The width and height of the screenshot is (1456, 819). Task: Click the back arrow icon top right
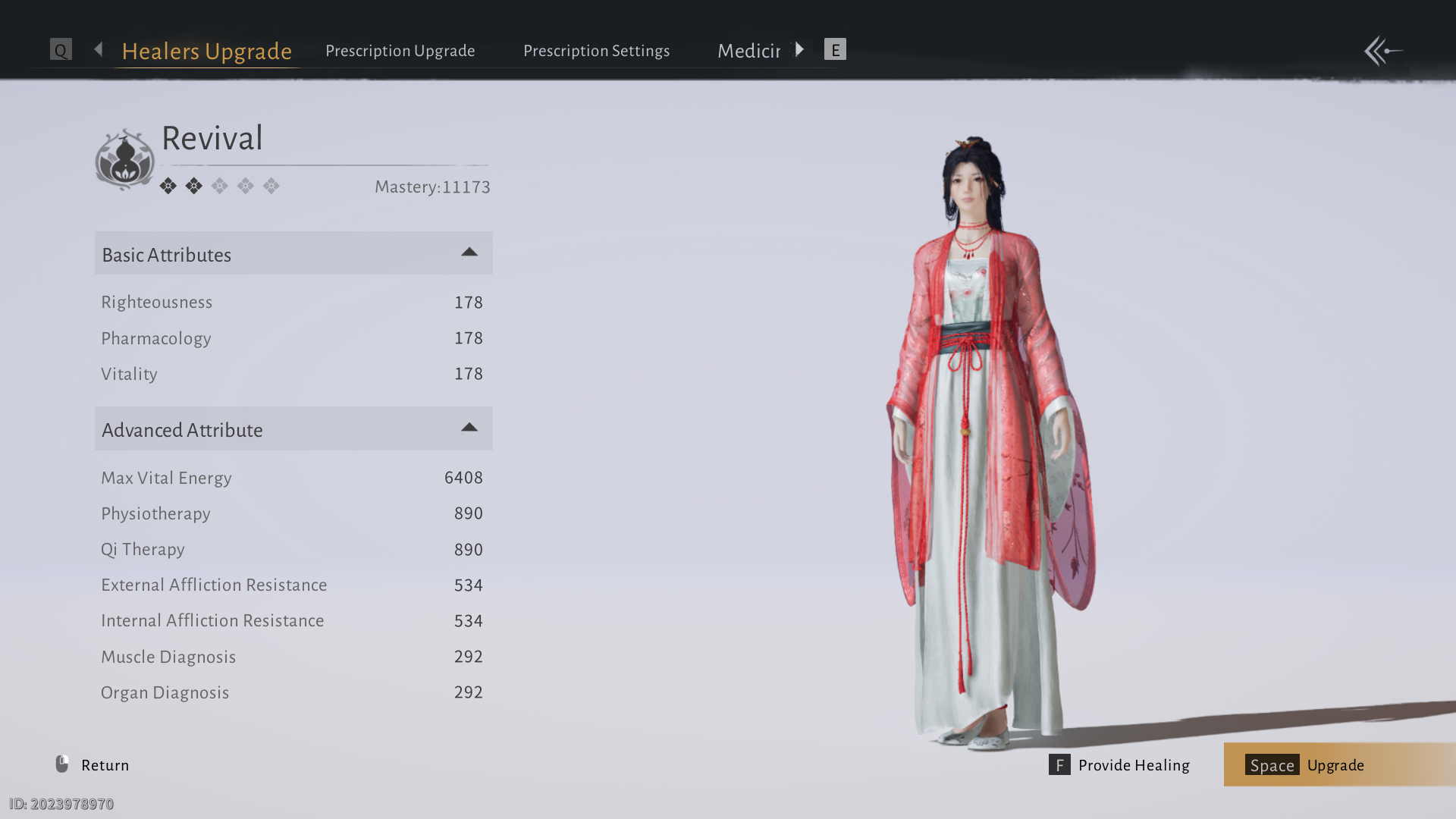point(1383,51)
